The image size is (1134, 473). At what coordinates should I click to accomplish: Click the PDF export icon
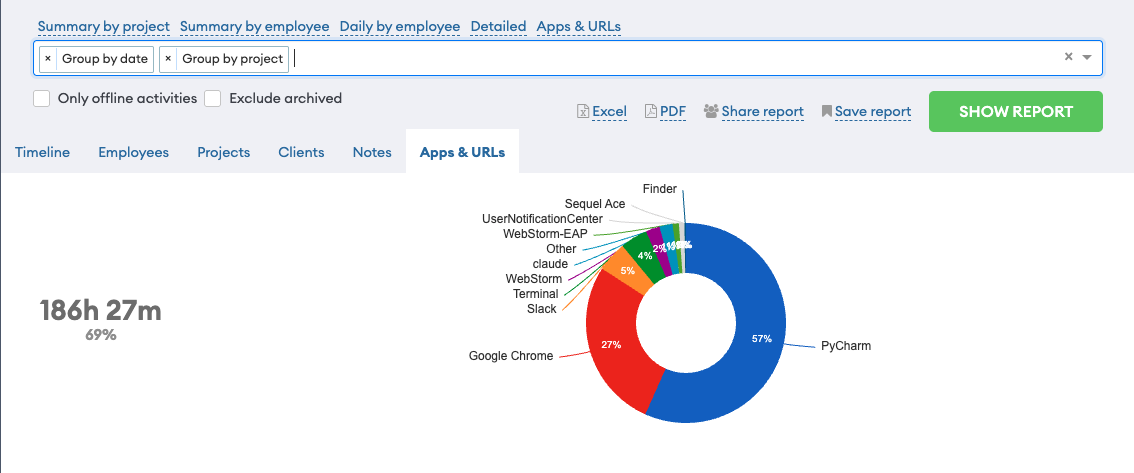tap(651, 111)
